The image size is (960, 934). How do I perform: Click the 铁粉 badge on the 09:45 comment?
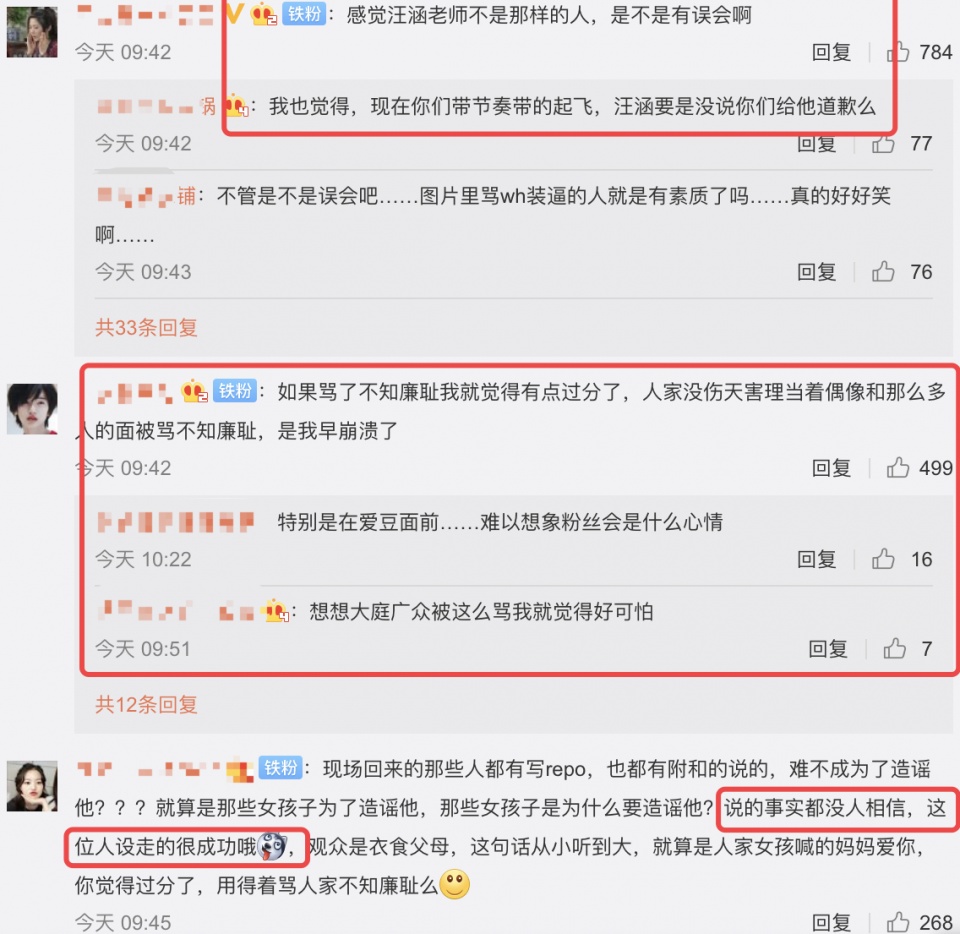pyautogui.click(x=281, y=768)
